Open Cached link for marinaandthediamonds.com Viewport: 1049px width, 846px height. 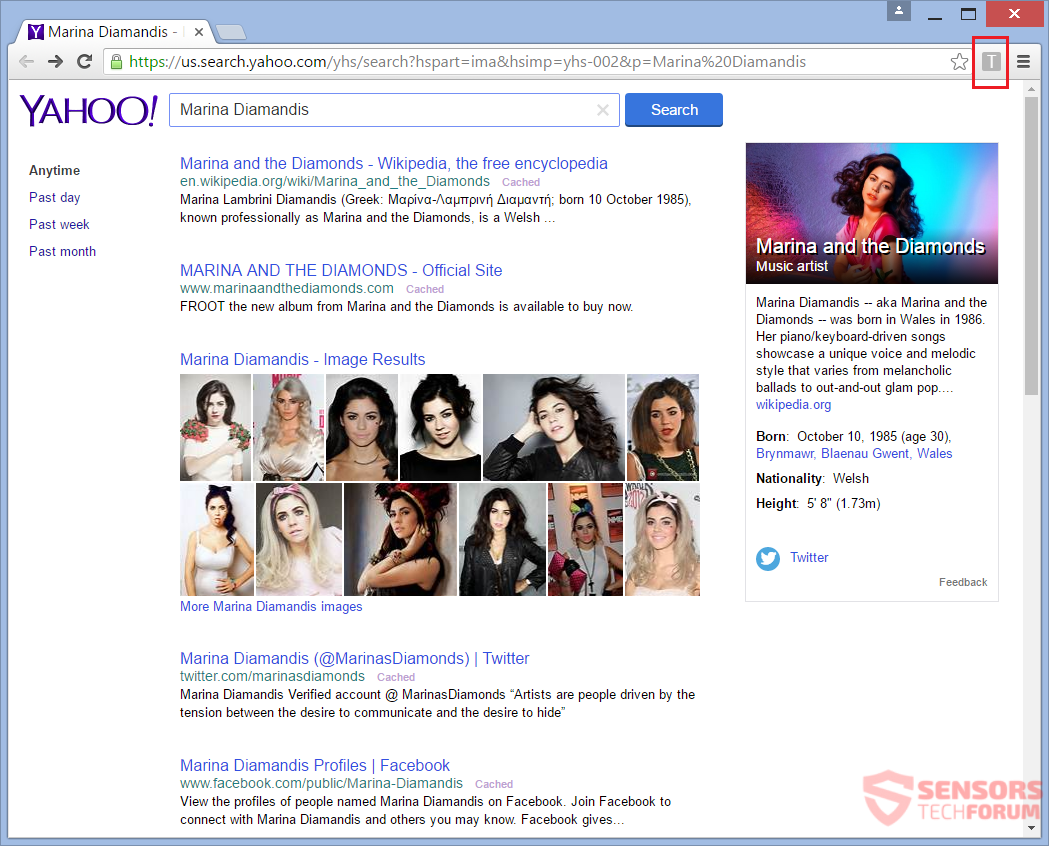(425, 289)
